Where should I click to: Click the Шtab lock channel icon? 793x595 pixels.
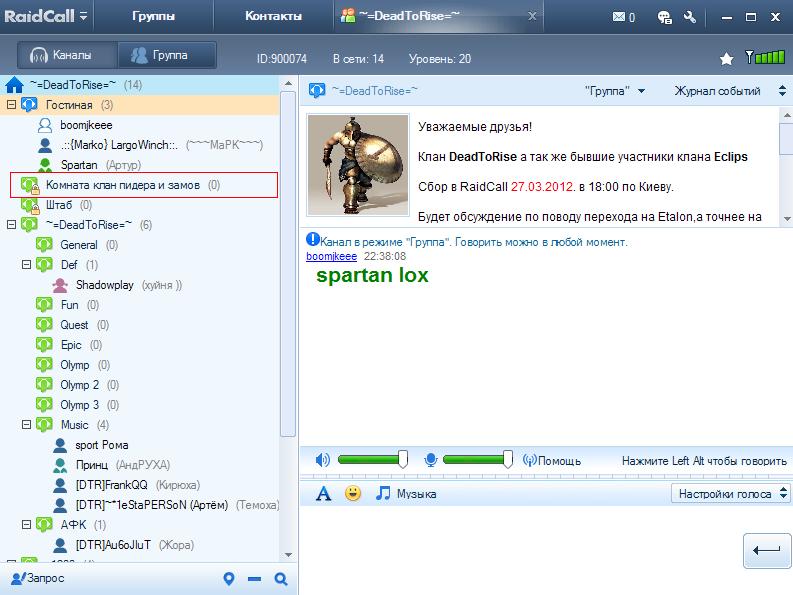tap(30, 205)
